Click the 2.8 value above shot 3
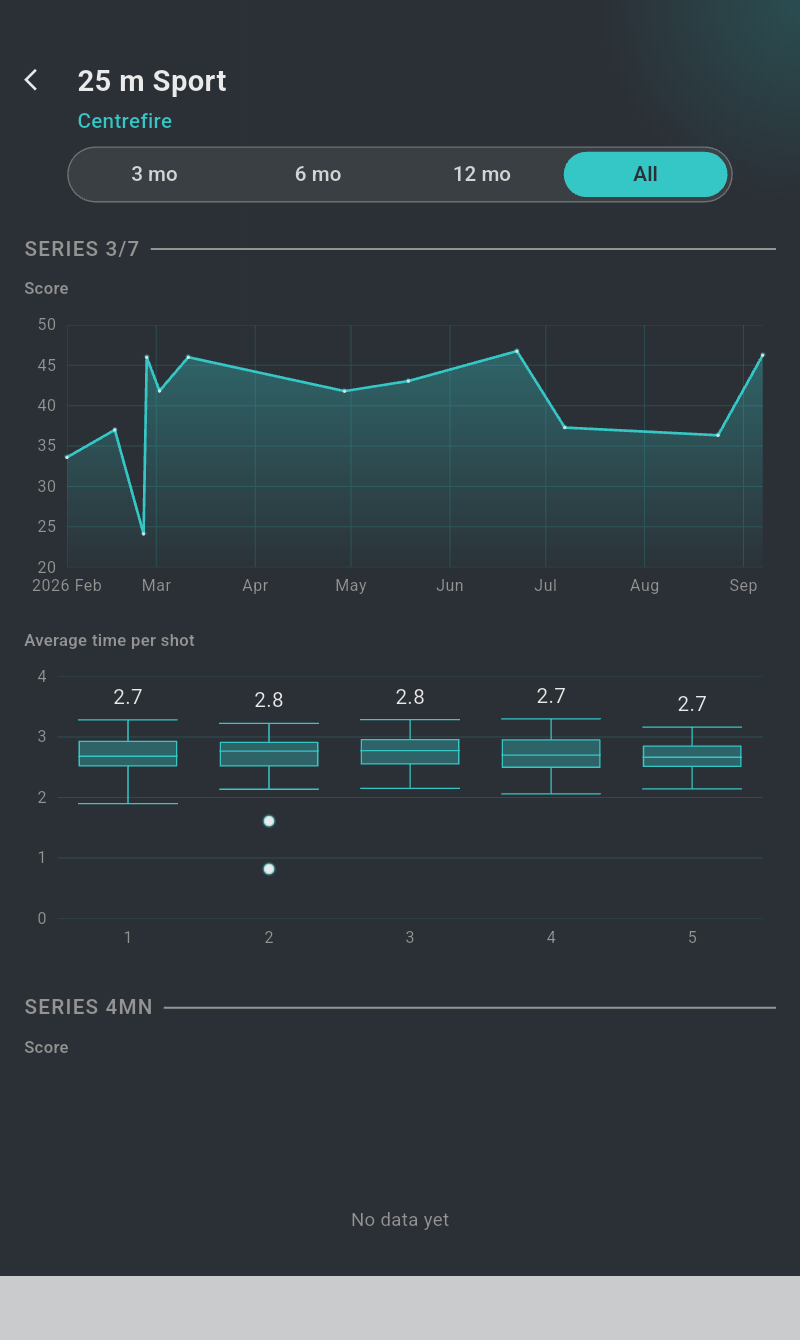The width and height of the screenshot is (800, 1340). pos(410,697)
